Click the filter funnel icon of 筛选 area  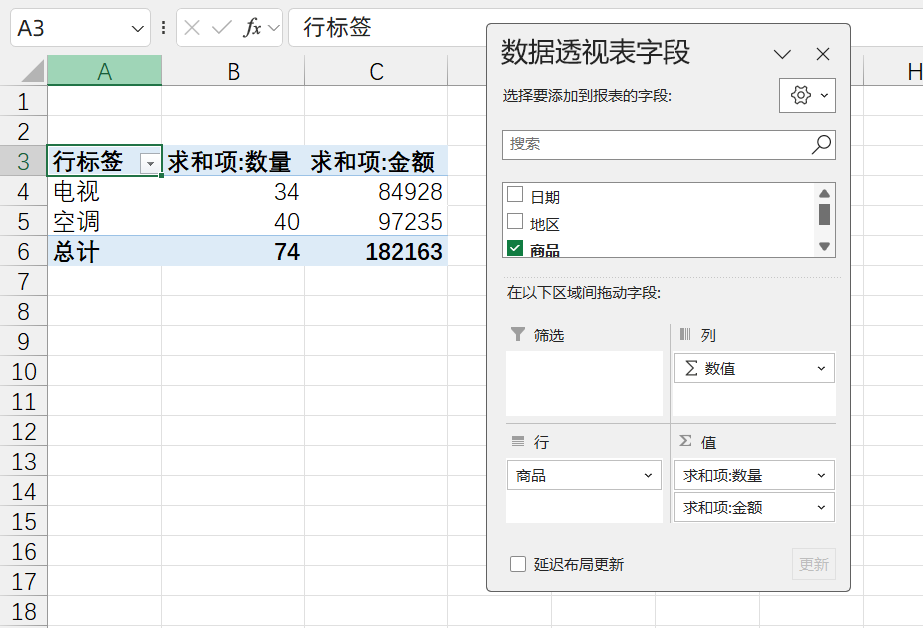(517, 334)
